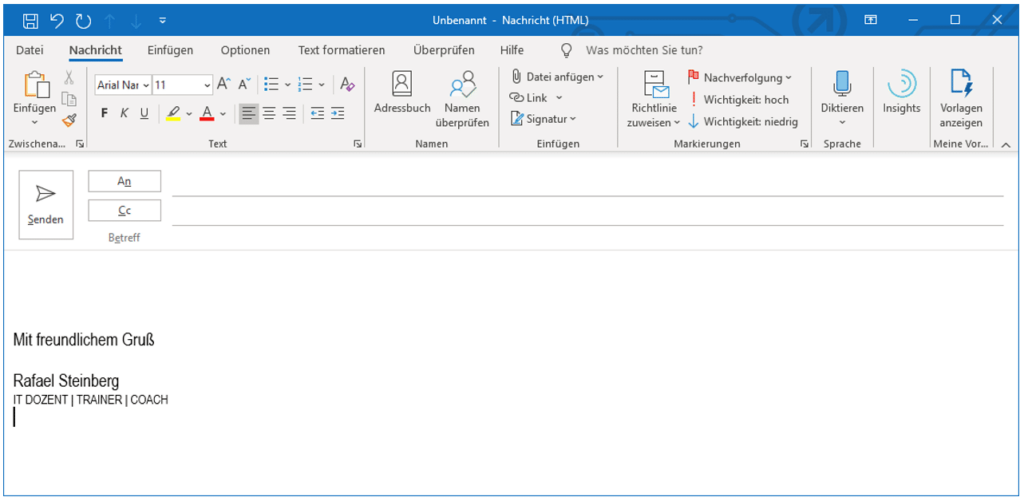The image size is (1024, 501).
Task: Open the font color dropdown arrow
Action: coord(223,114)
